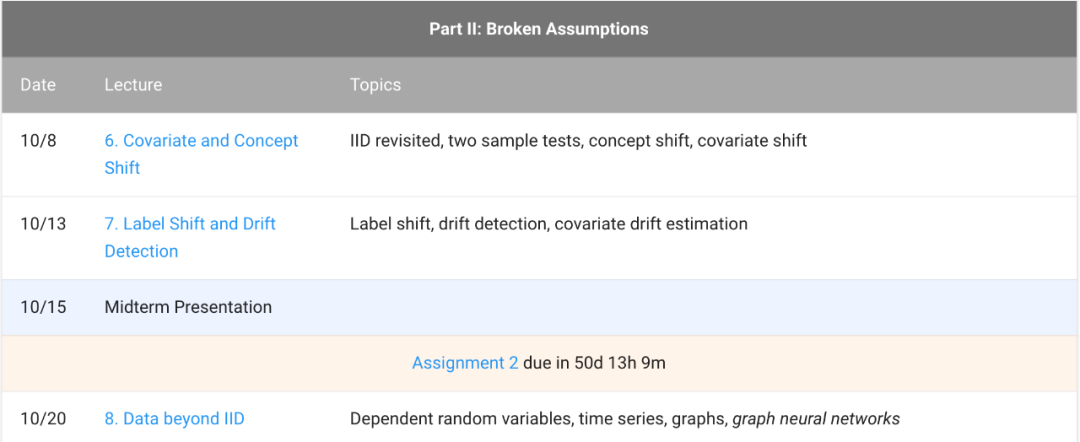This screenshot has width=1080, height=442.
Task: Click the 10/15 date cell
Action: (43, 307)
